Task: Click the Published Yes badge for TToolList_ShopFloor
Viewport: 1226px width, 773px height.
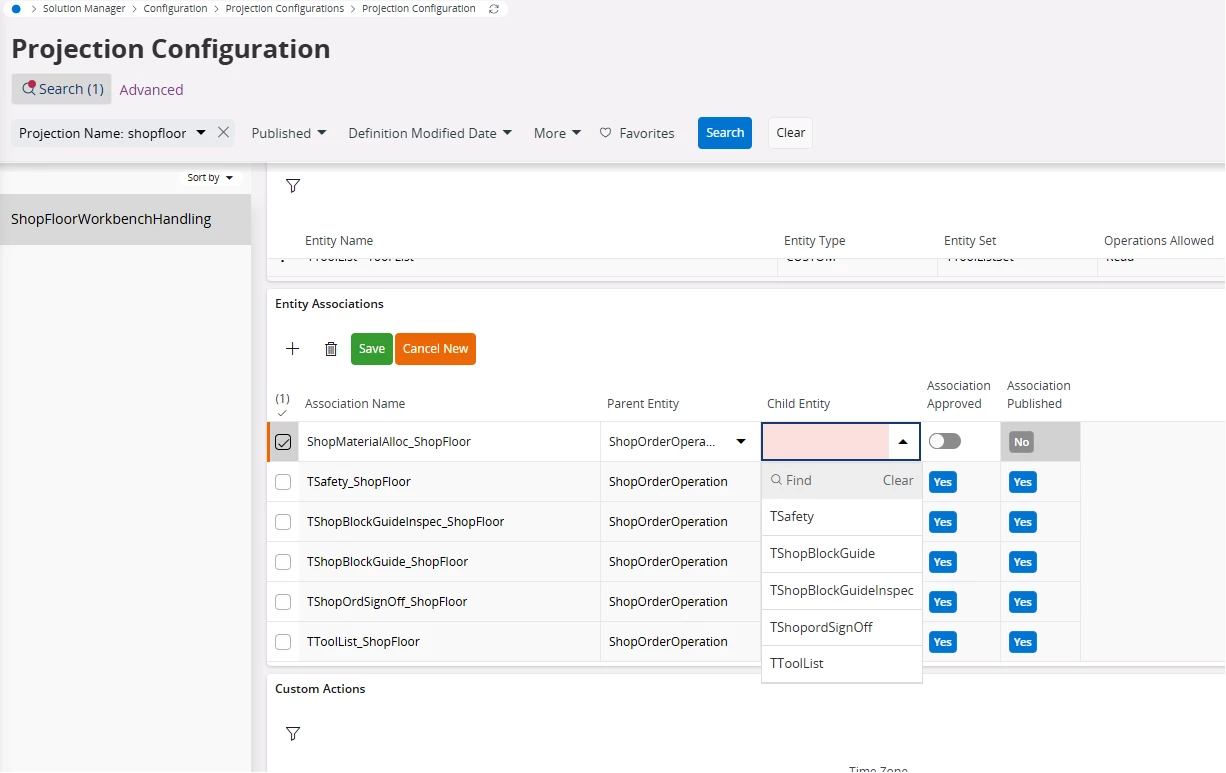Action: click(x=1022, y=642)
